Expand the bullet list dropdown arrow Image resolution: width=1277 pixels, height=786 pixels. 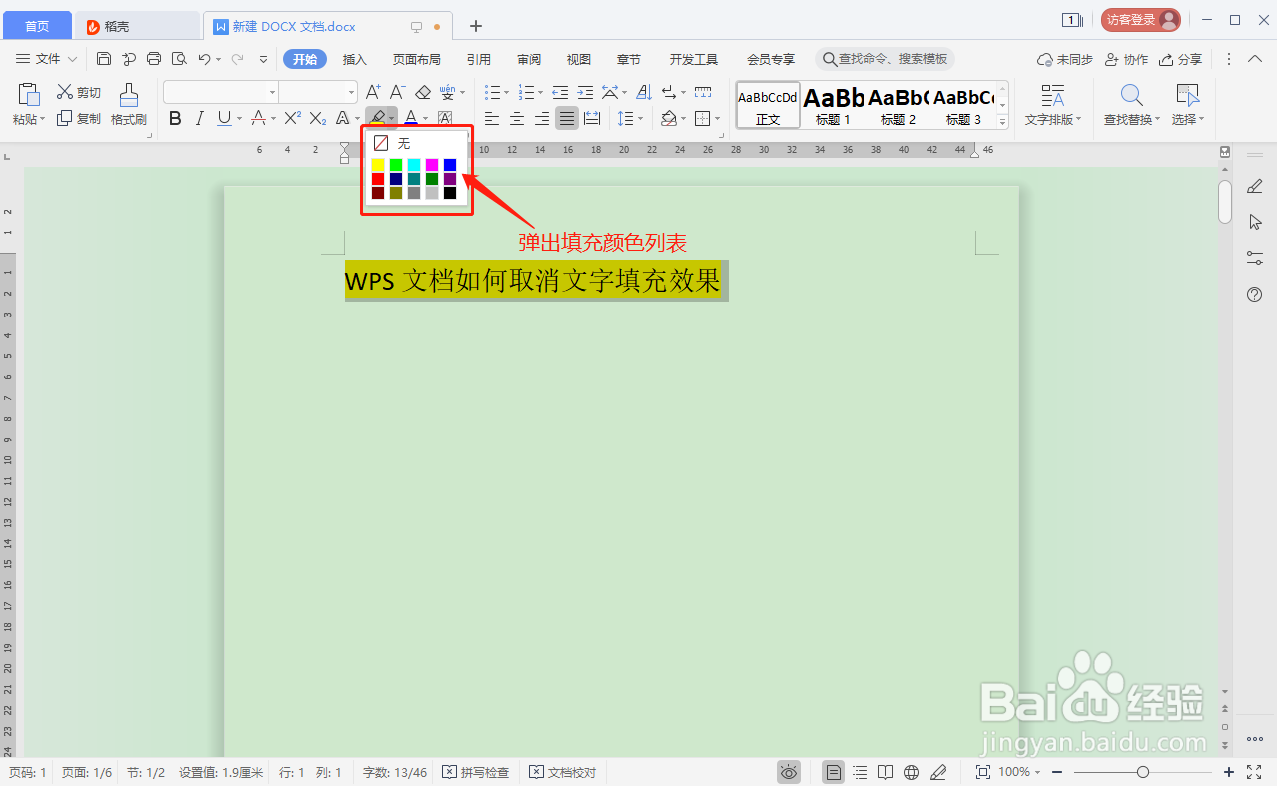click(x=507, y=92)
